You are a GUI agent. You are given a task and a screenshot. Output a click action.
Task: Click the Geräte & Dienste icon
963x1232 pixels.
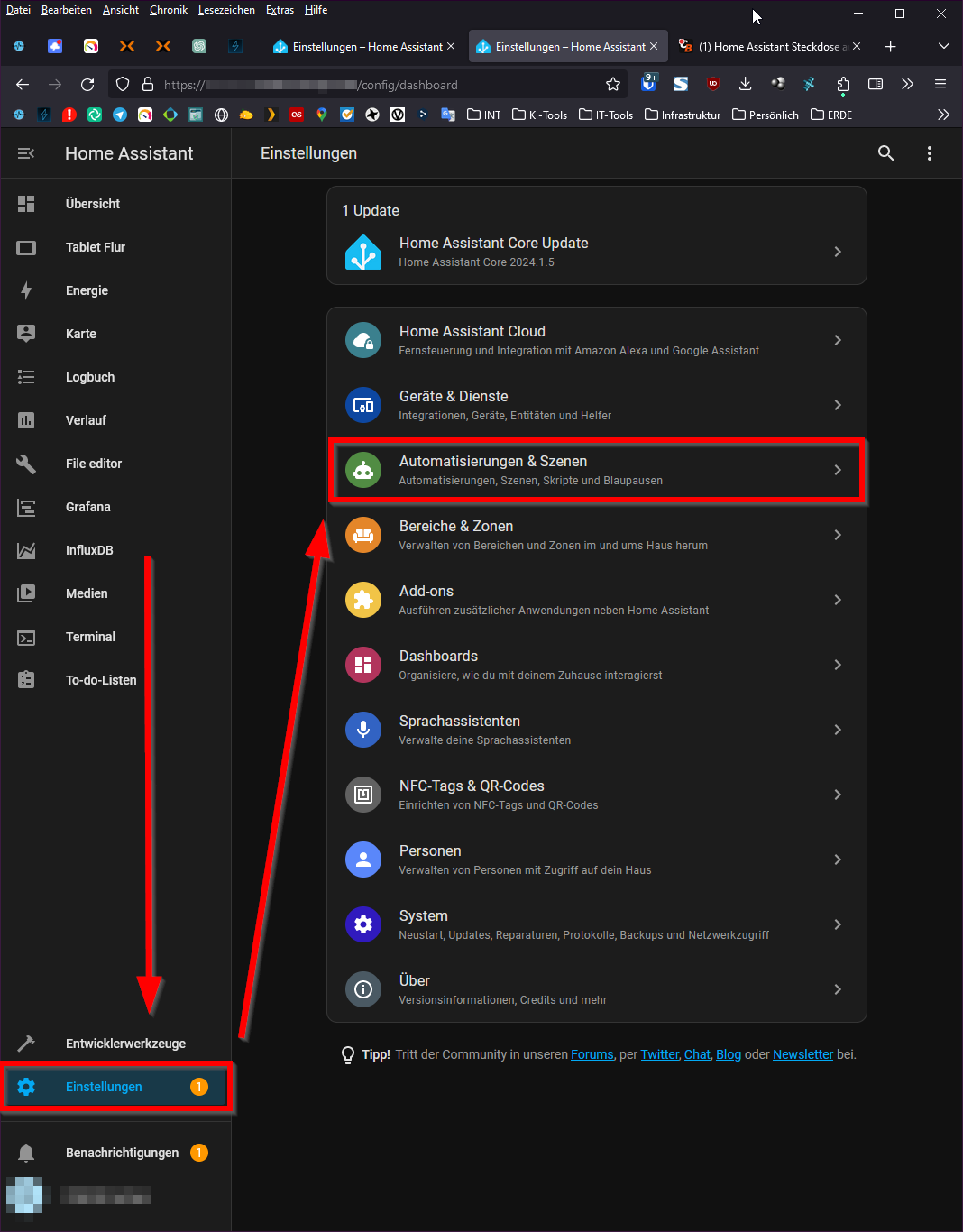pyautogui.click(x=363, y=405)
